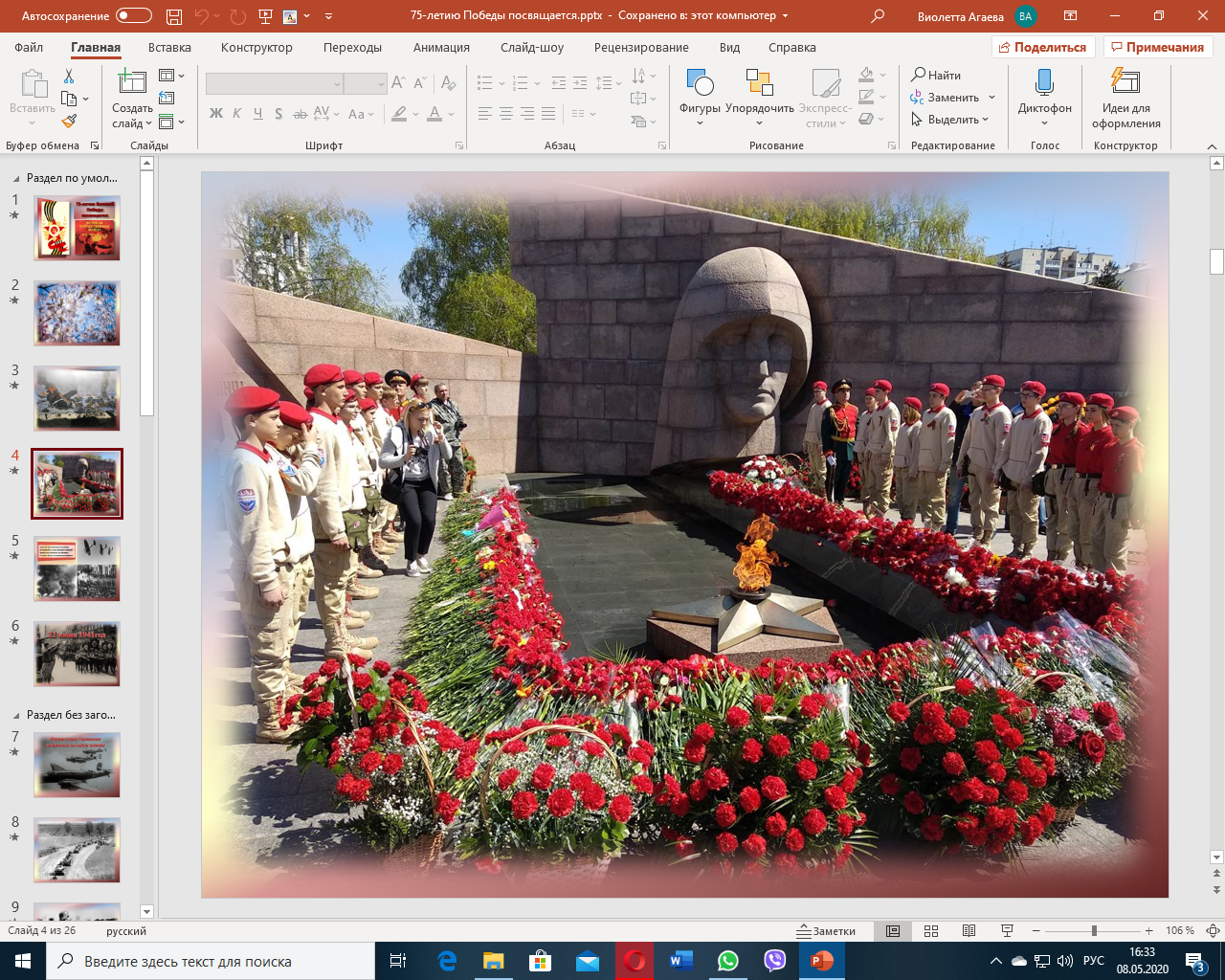Click the Create Slide icon

point(131,84)
